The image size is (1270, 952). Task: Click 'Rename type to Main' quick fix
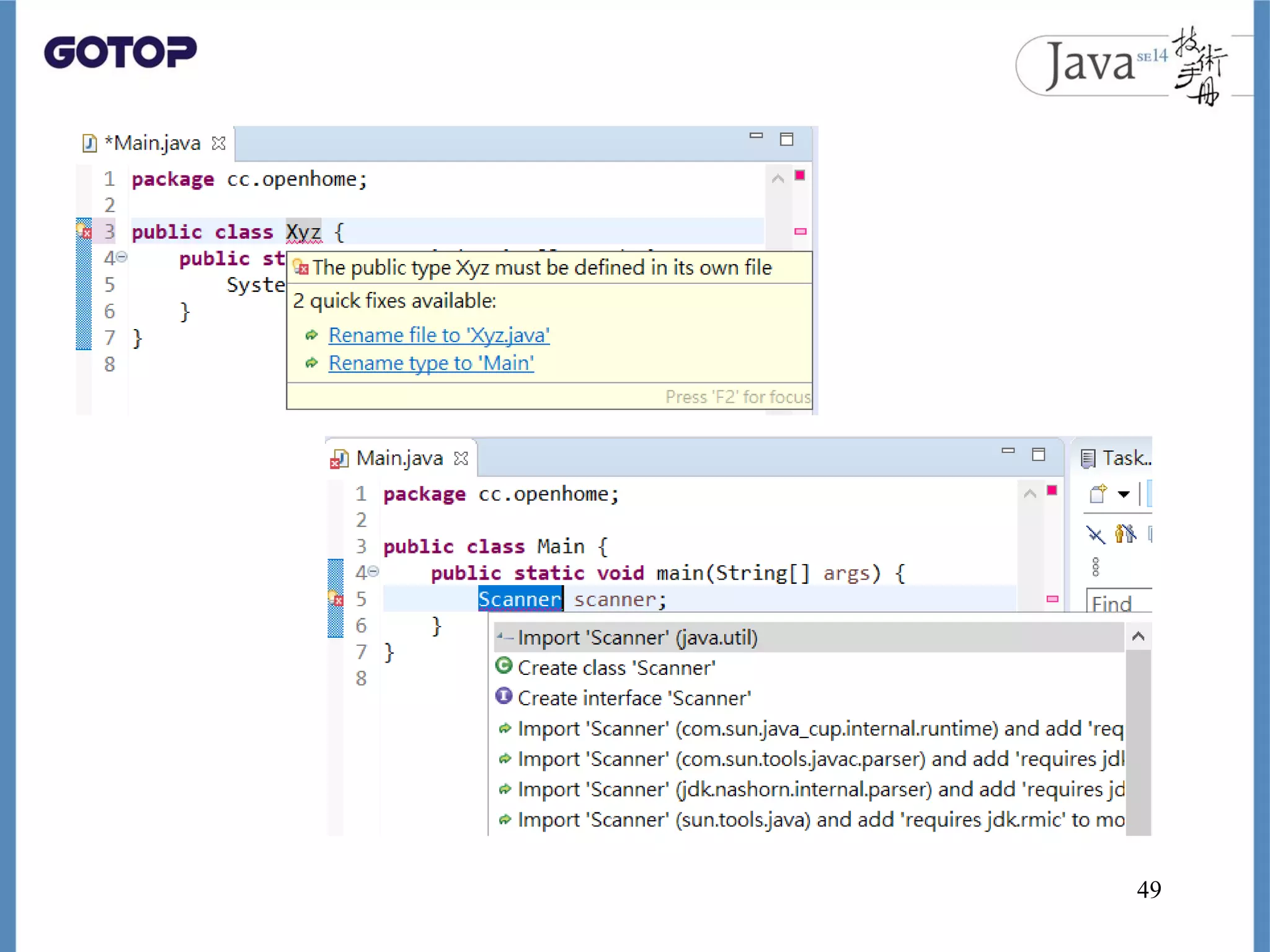[x=430, y=363]
